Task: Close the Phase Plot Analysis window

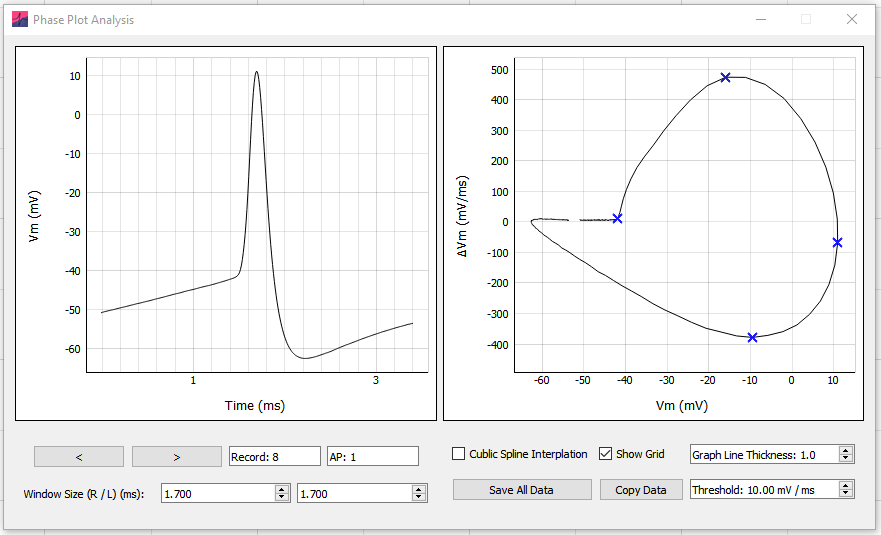Action: point(852,20)
